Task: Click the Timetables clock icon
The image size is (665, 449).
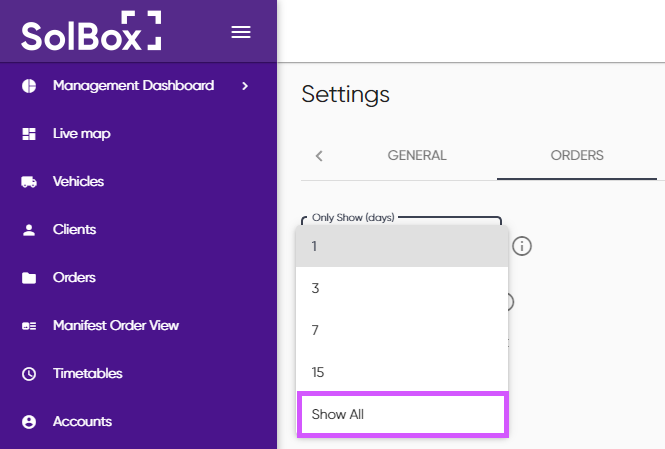Action: coord(29,374)
